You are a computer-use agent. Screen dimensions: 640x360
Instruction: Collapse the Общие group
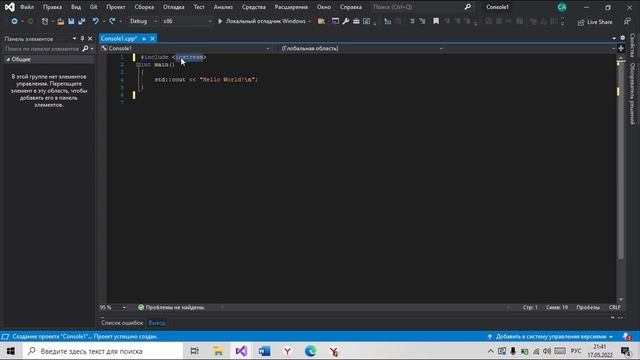(x=8, y=60)
